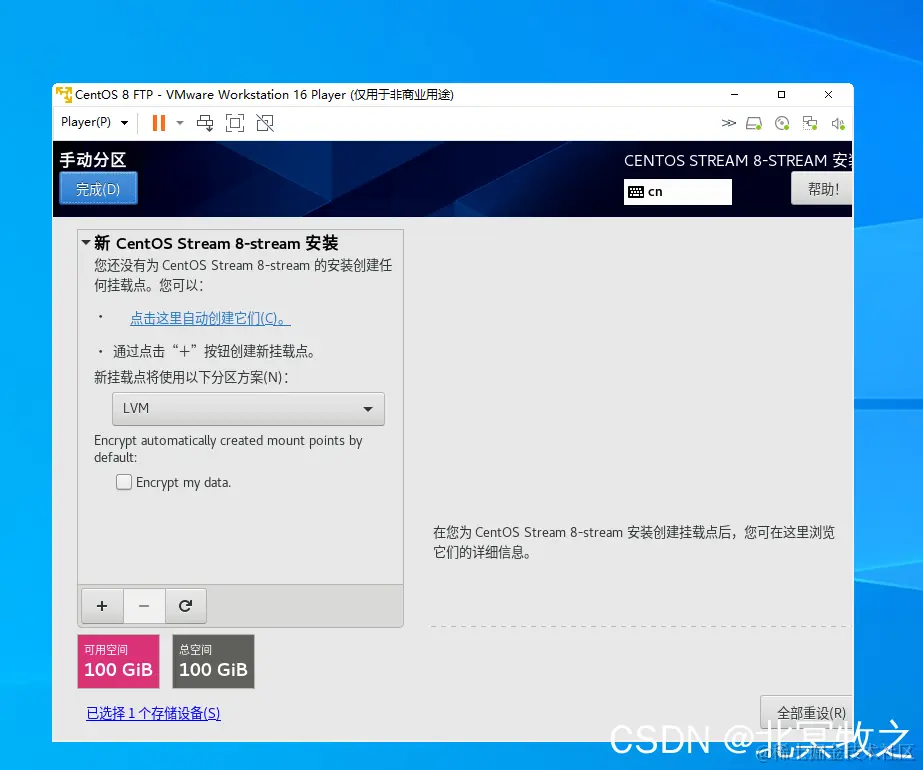Open the network adapter device icon
The image size is (923, 770).
(810, 123)
